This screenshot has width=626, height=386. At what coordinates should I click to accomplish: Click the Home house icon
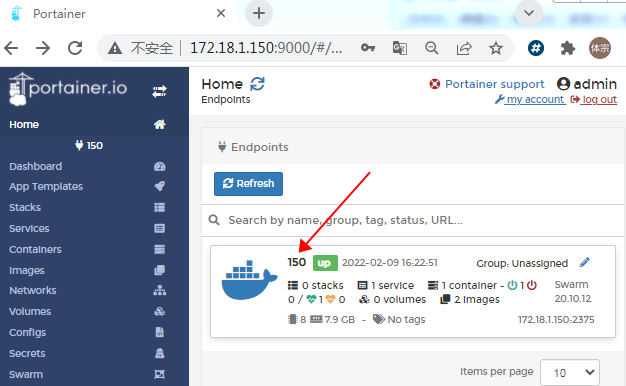(160, 125)
